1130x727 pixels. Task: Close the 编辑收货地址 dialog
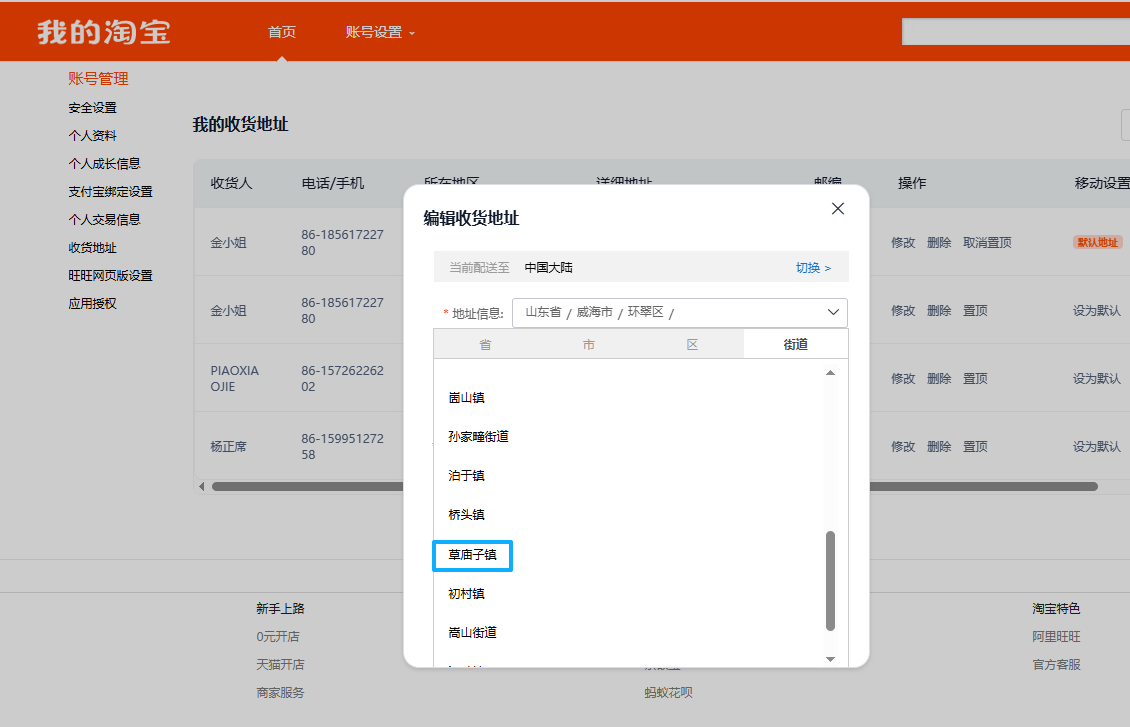[x=838, y=209]
